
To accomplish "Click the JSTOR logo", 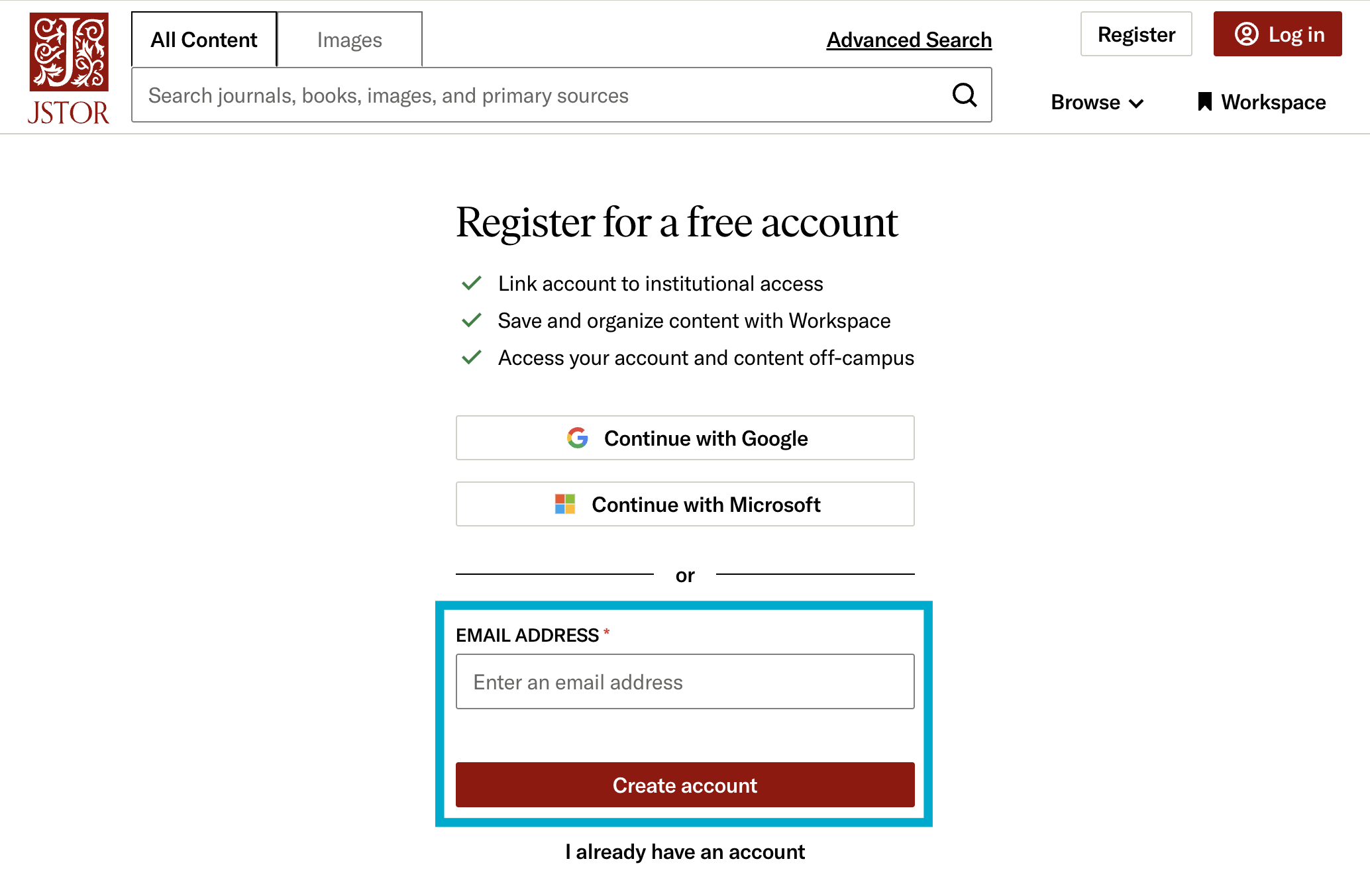I will click(x=68, y=66).
